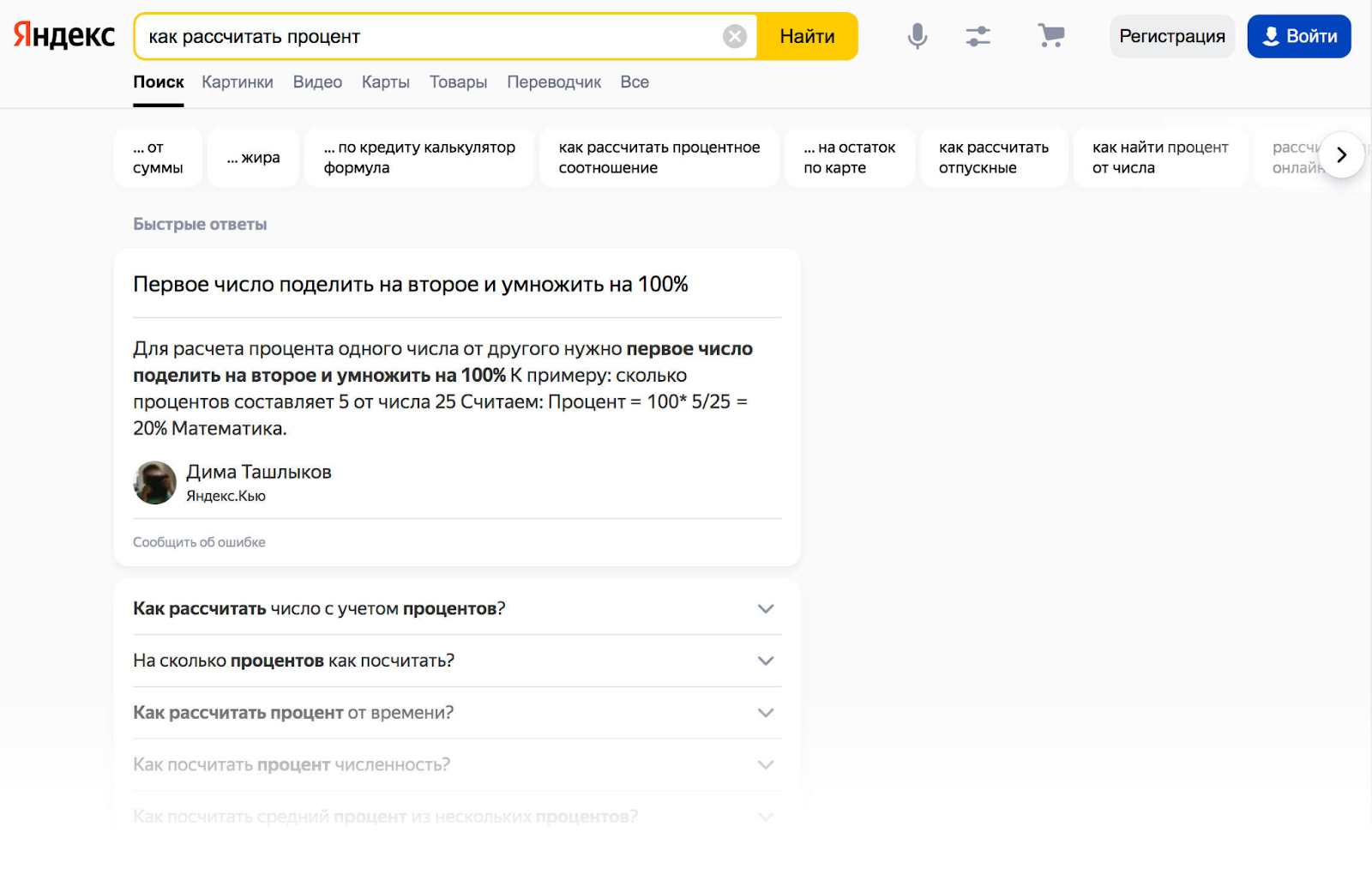
Task: Clear the search field with X icon
Action: click(734, 36)
